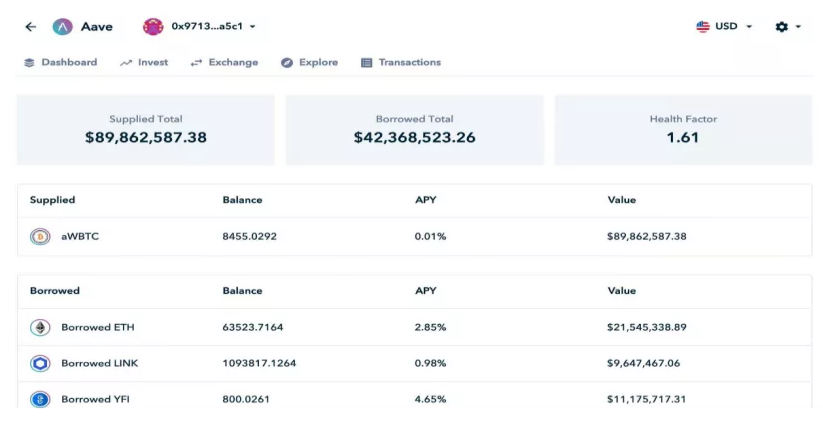Click the Aave protocol logo icon
This screenshot has height=424, width=823.
[62, 27]
